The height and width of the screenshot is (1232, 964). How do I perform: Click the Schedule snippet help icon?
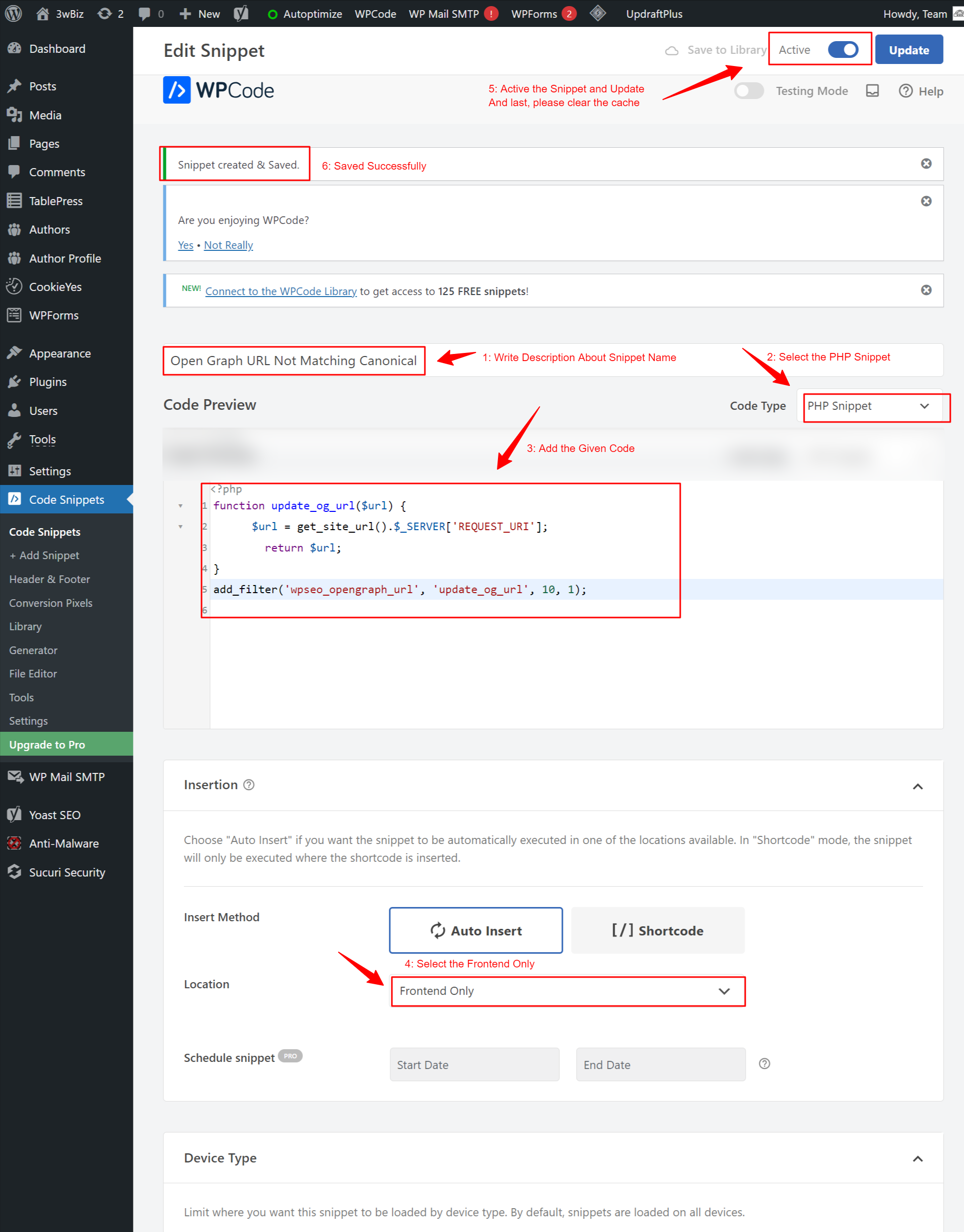tap(764, 1064)
